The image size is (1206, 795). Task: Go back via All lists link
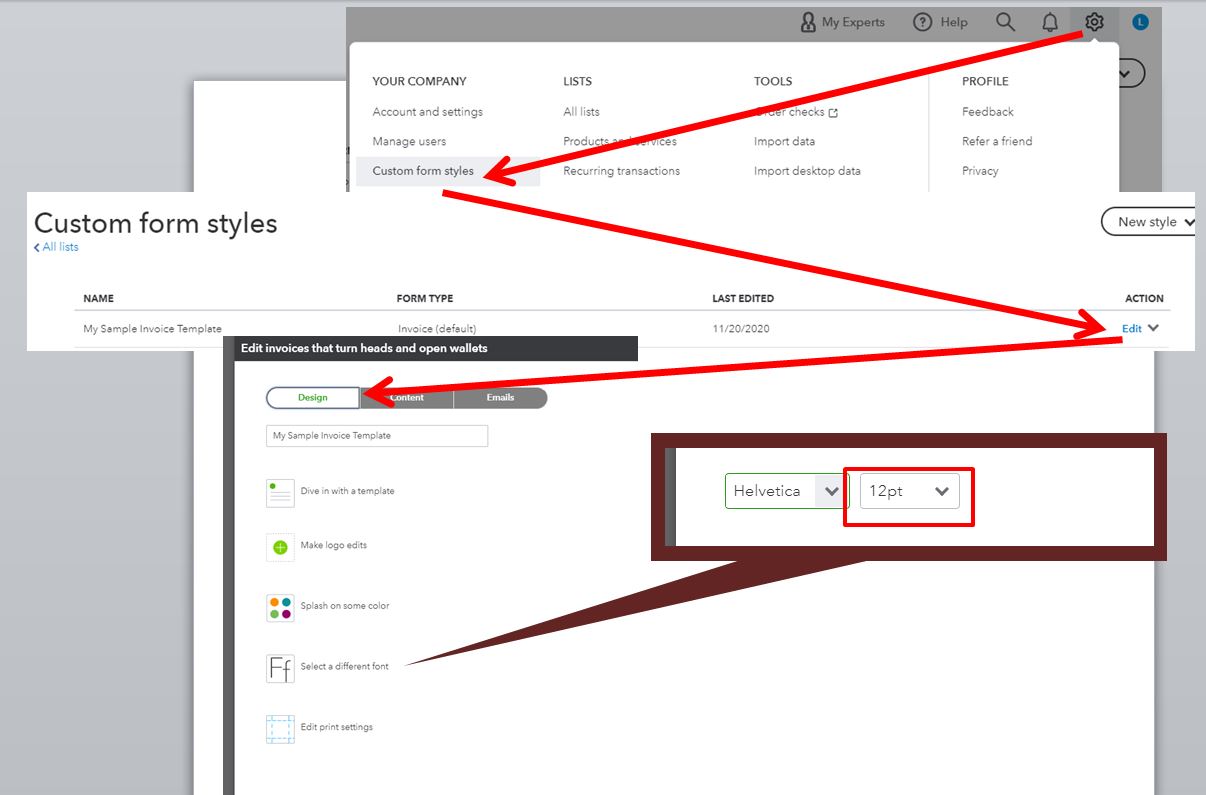pos(56,247)
